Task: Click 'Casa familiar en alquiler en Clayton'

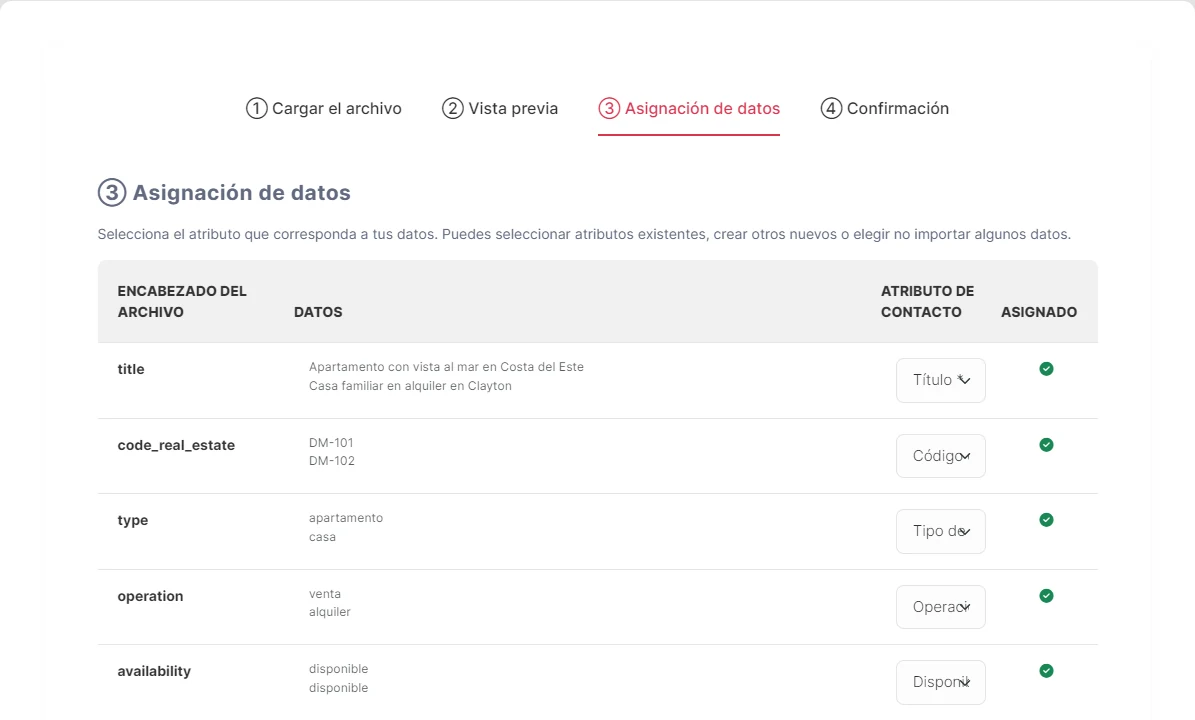Action: 410,386
